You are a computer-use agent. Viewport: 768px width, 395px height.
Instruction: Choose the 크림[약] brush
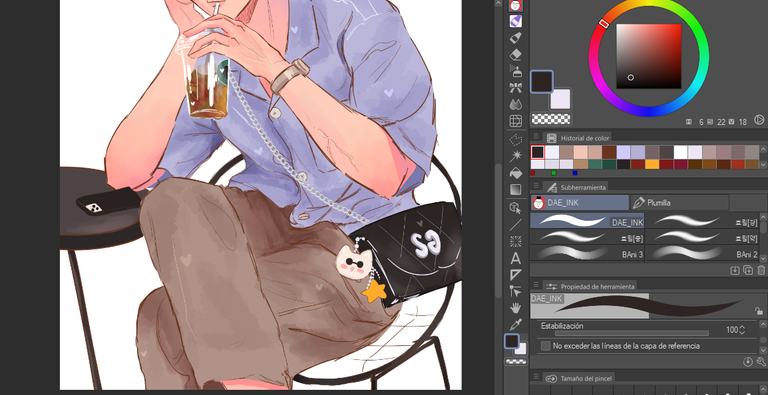(x=702, y=237)
